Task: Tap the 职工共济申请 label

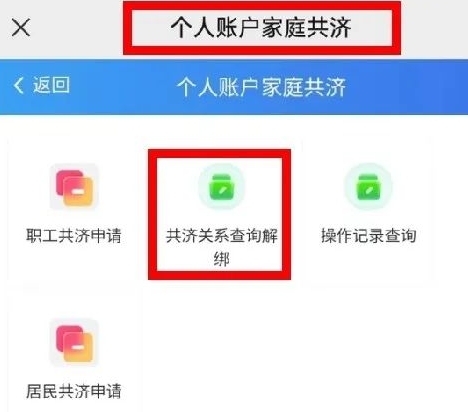Action: (x=74, y=236)
